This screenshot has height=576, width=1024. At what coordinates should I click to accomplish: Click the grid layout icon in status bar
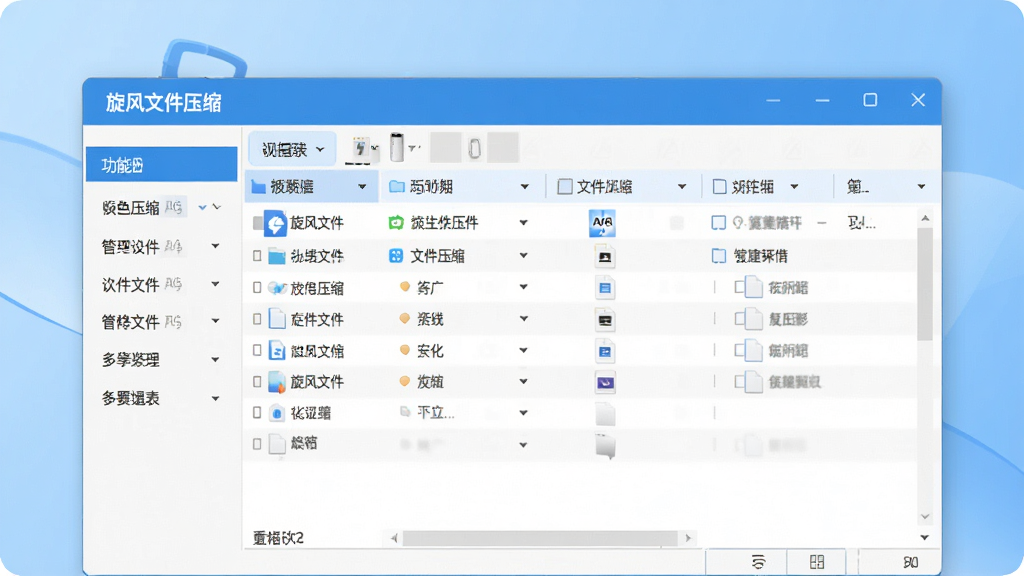(817, 562)
